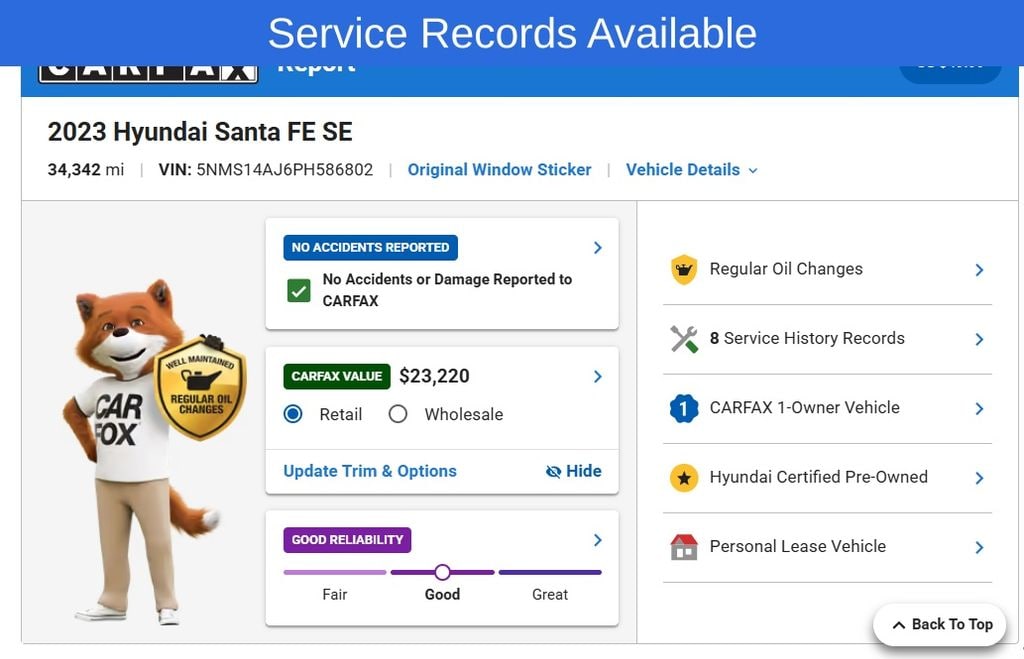Click the NO ACCIDENTS REPORTED badge
This screenshot has height=659, width=1024.
pyautogui.click(x=370, y=248)
